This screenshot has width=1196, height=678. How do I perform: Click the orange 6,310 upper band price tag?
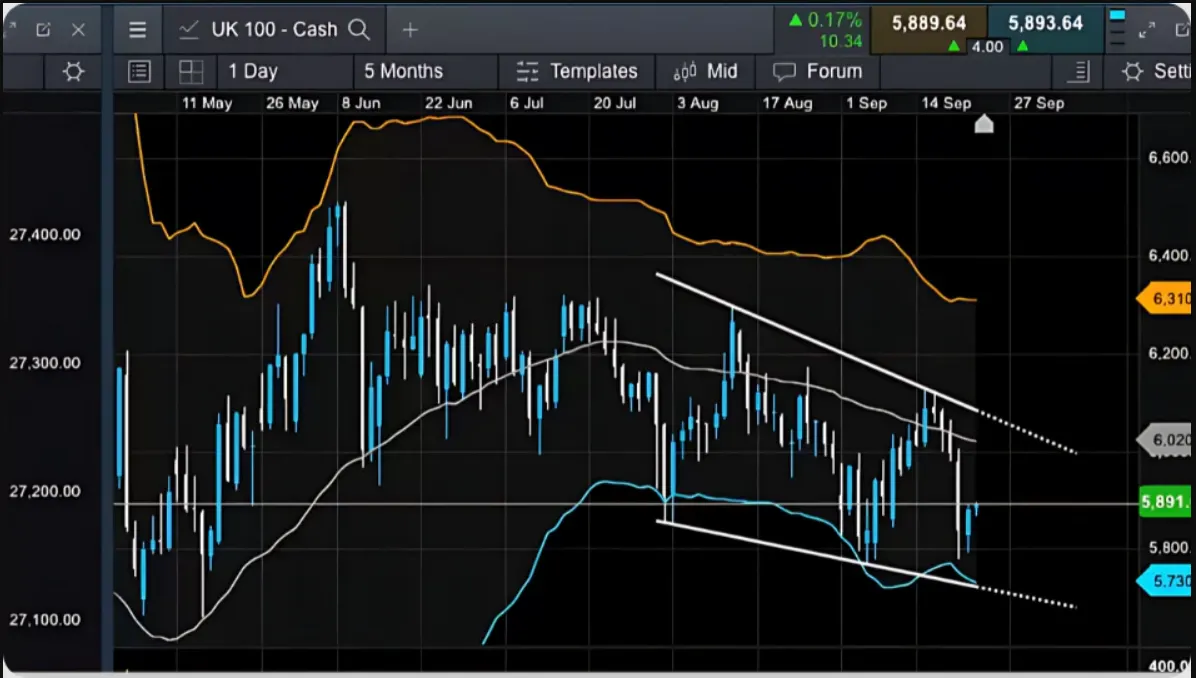1164,298
